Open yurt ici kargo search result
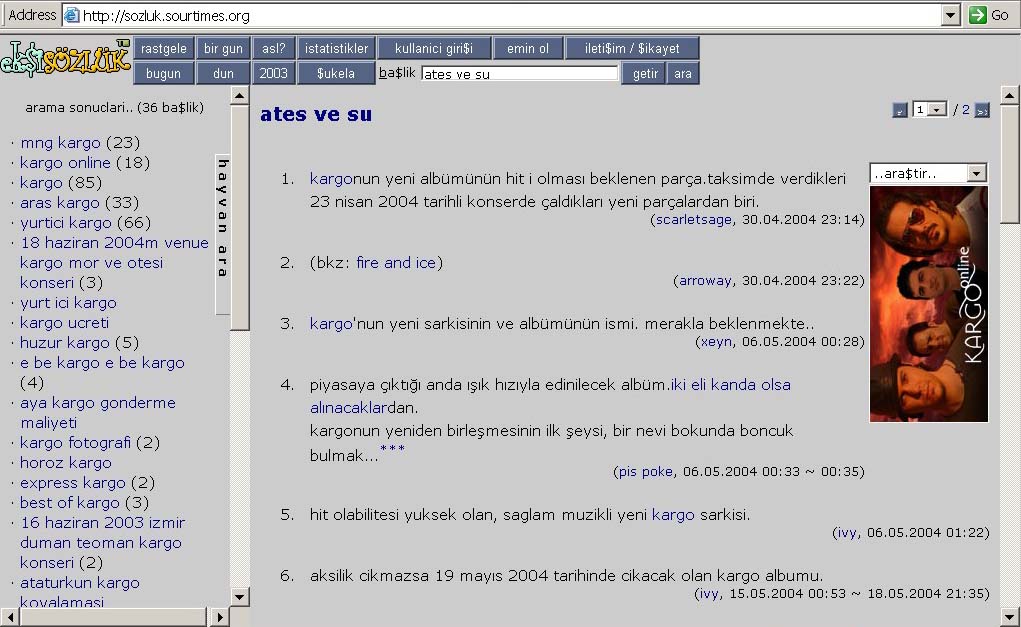This screenshot has width=1021, height=627. click(68, 303)
